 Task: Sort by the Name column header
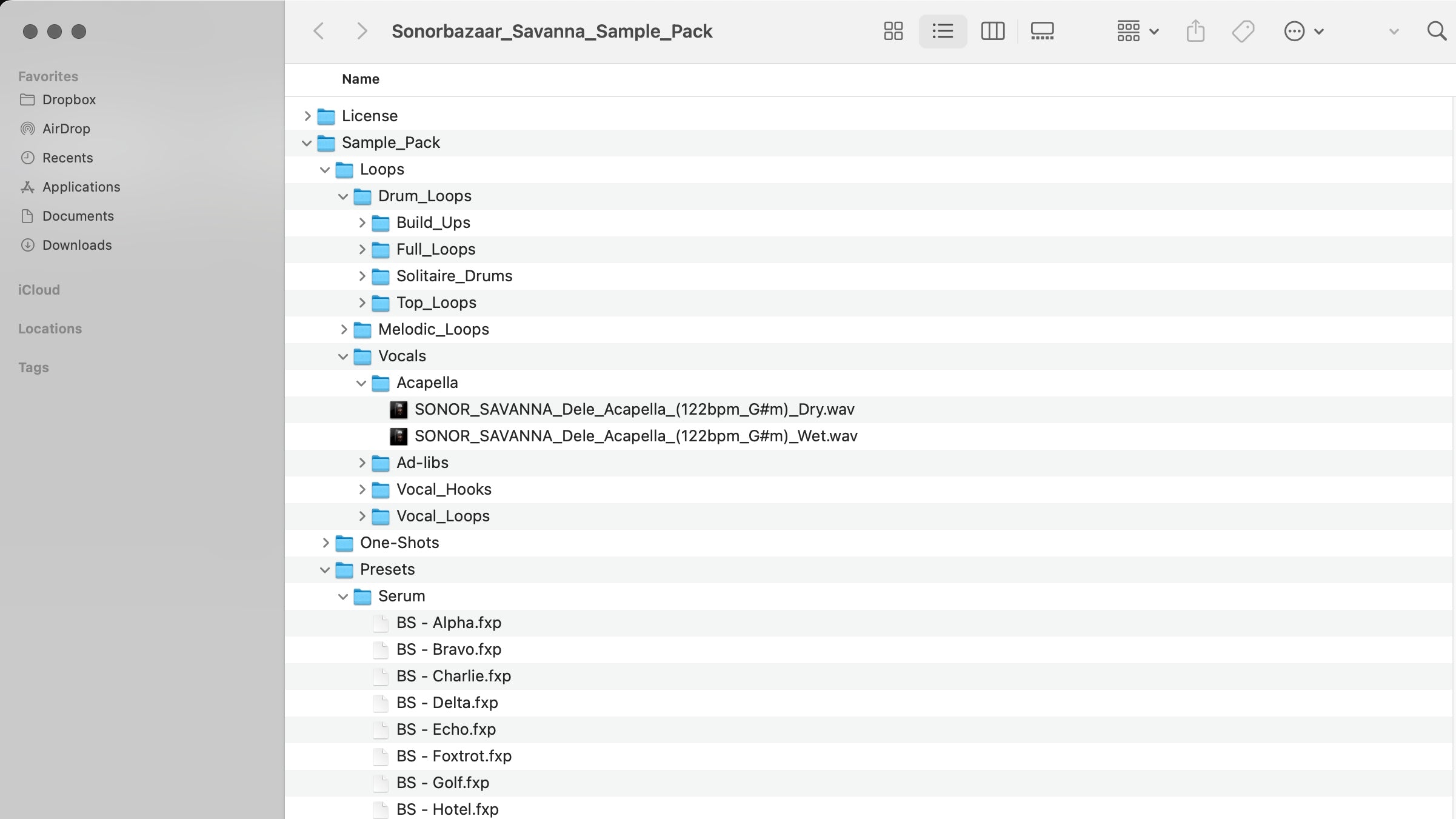[x=360, y=79]
